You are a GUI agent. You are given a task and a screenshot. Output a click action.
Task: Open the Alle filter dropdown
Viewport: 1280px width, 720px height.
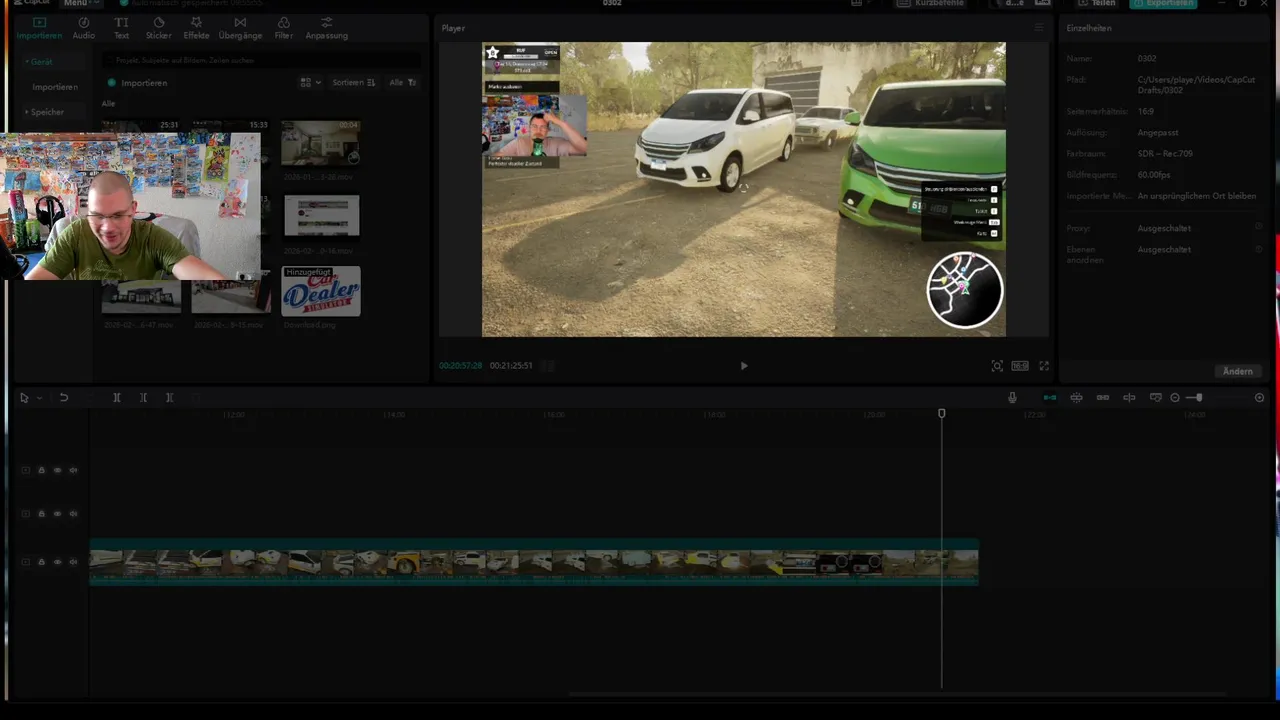click(x=403, y=83)
